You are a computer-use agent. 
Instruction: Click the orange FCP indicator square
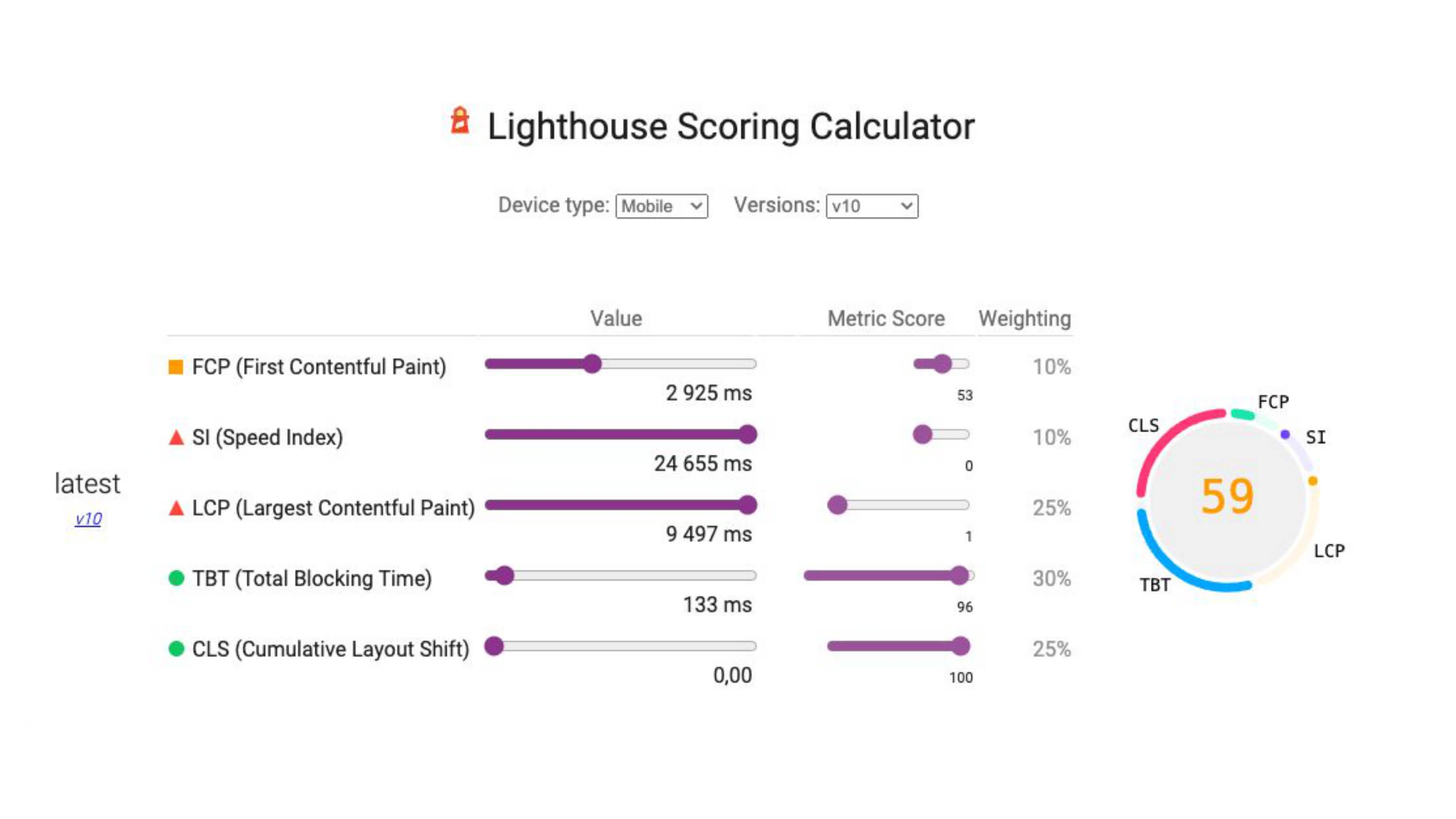[176, 366]
